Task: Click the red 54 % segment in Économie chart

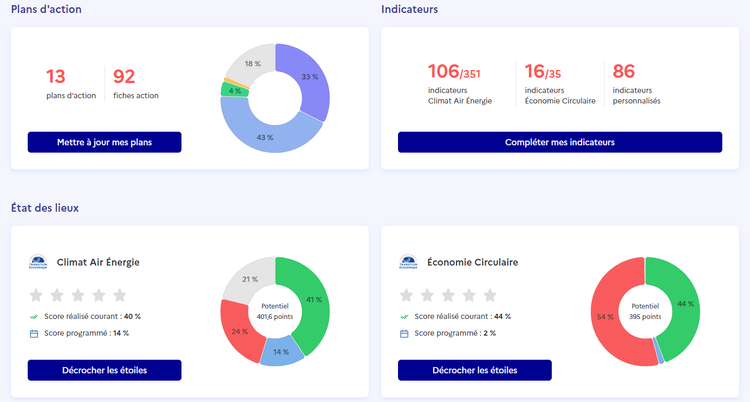Action: (605, 316)
